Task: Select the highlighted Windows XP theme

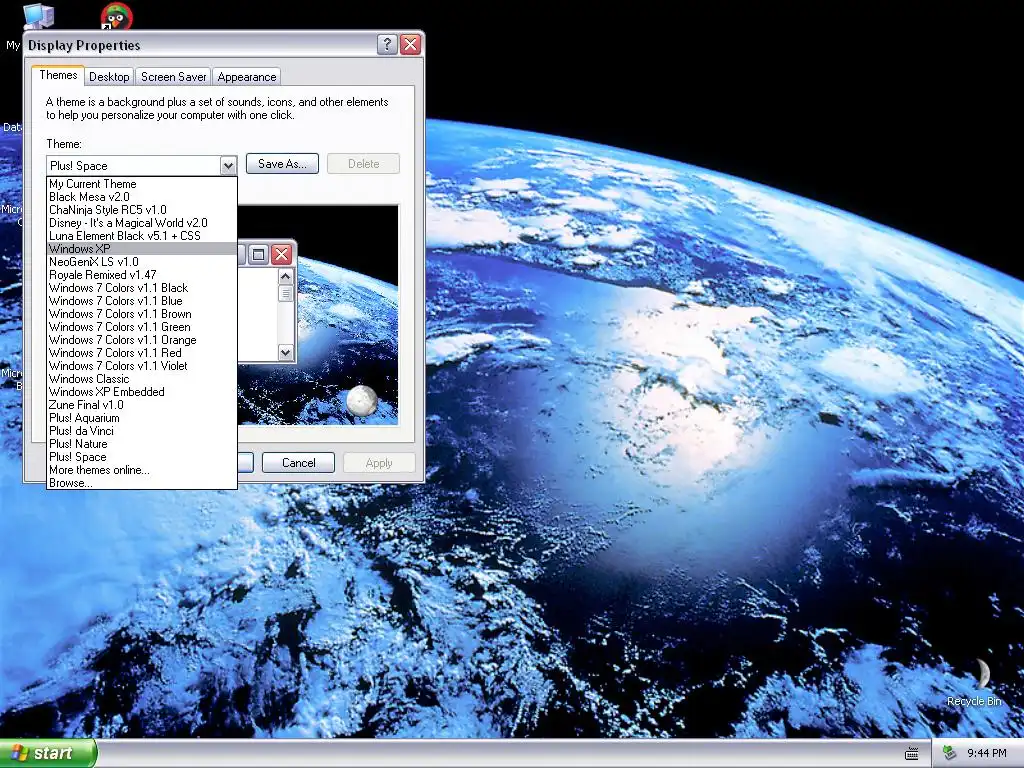Action: (x=142, y=249)
